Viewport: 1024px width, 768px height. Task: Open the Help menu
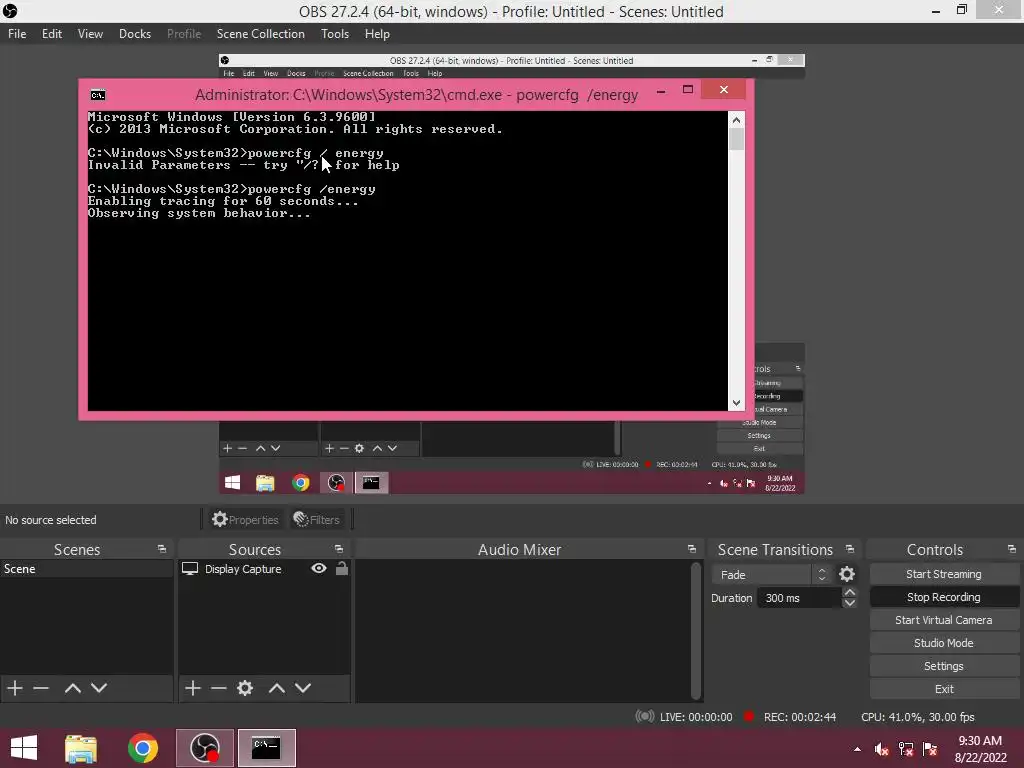tap(377, 34)
